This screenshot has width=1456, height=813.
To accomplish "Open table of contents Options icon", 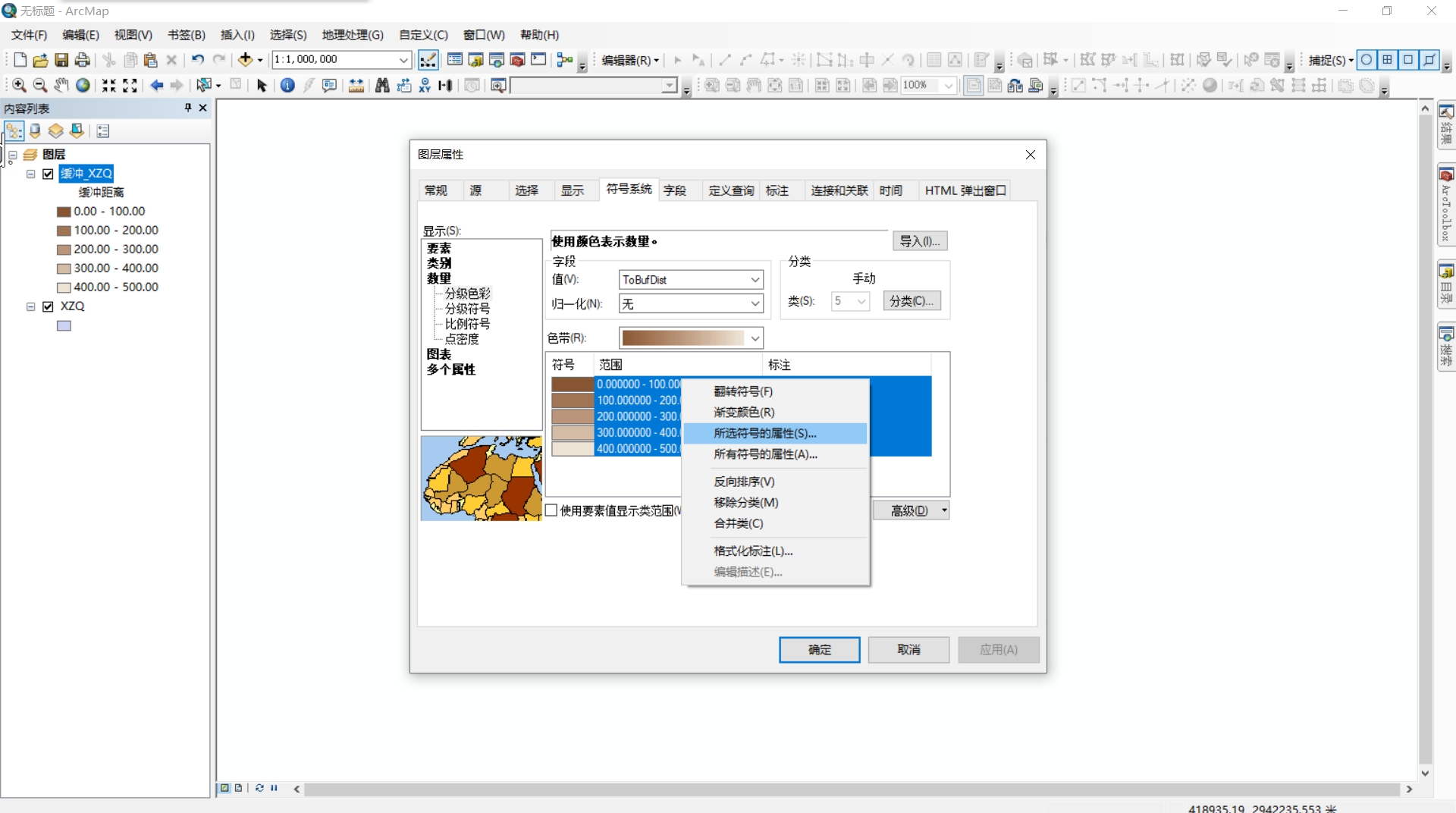I will tap(103, 131).
